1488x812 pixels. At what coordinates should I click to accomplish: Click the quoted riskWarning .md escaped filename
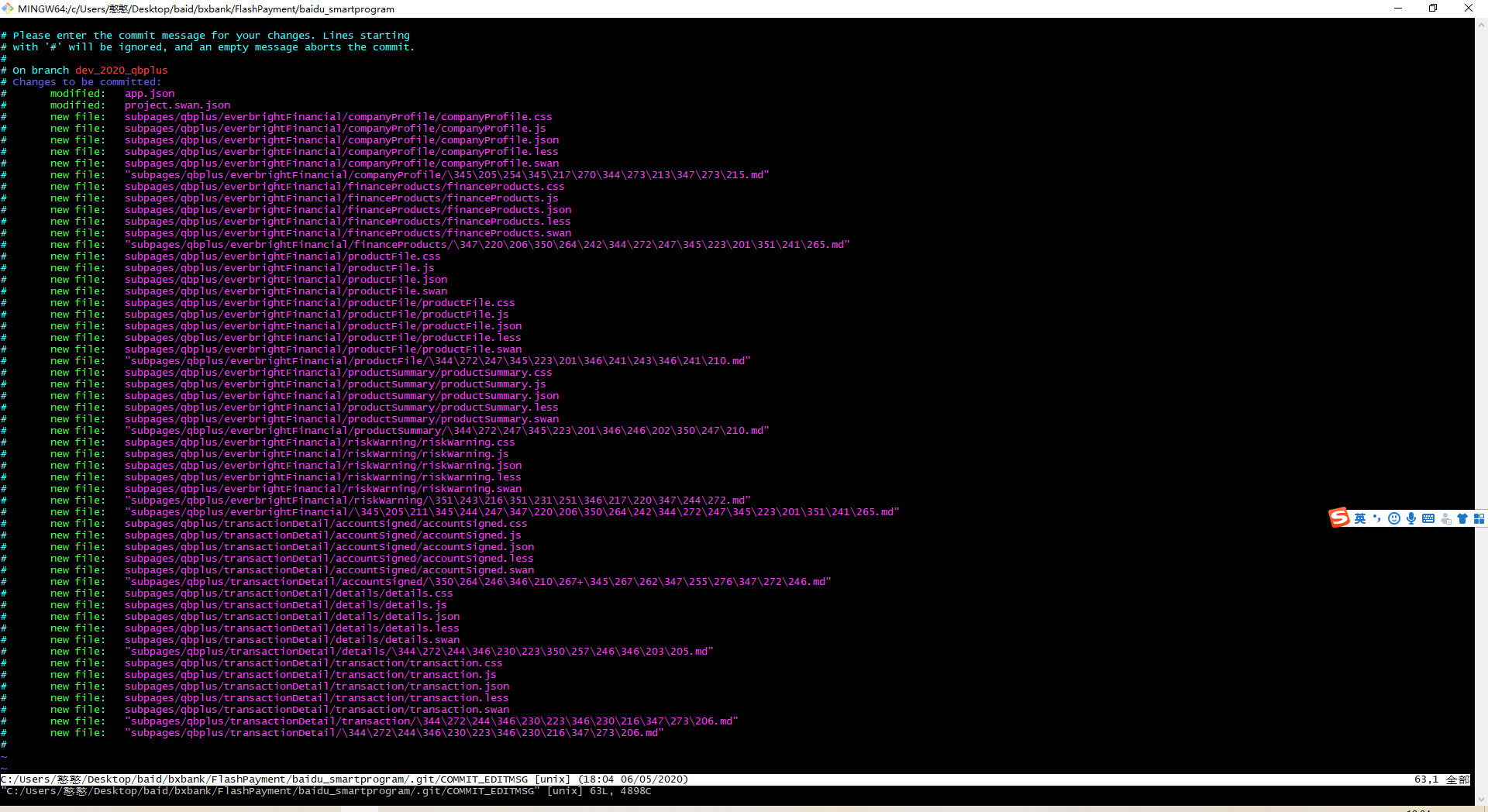438,501
